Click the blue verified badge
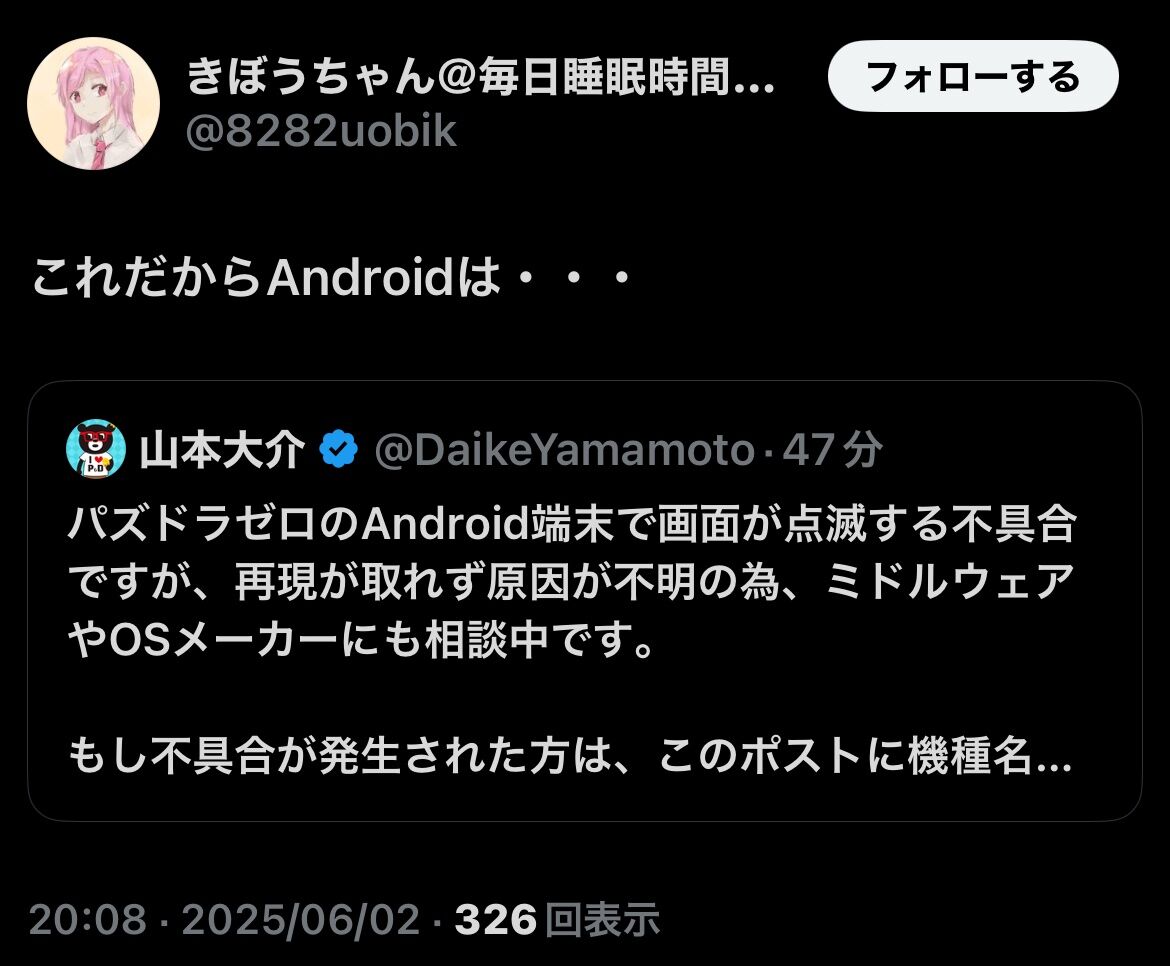The height and width of the screenshot is (966, 1170). (339, 449)
